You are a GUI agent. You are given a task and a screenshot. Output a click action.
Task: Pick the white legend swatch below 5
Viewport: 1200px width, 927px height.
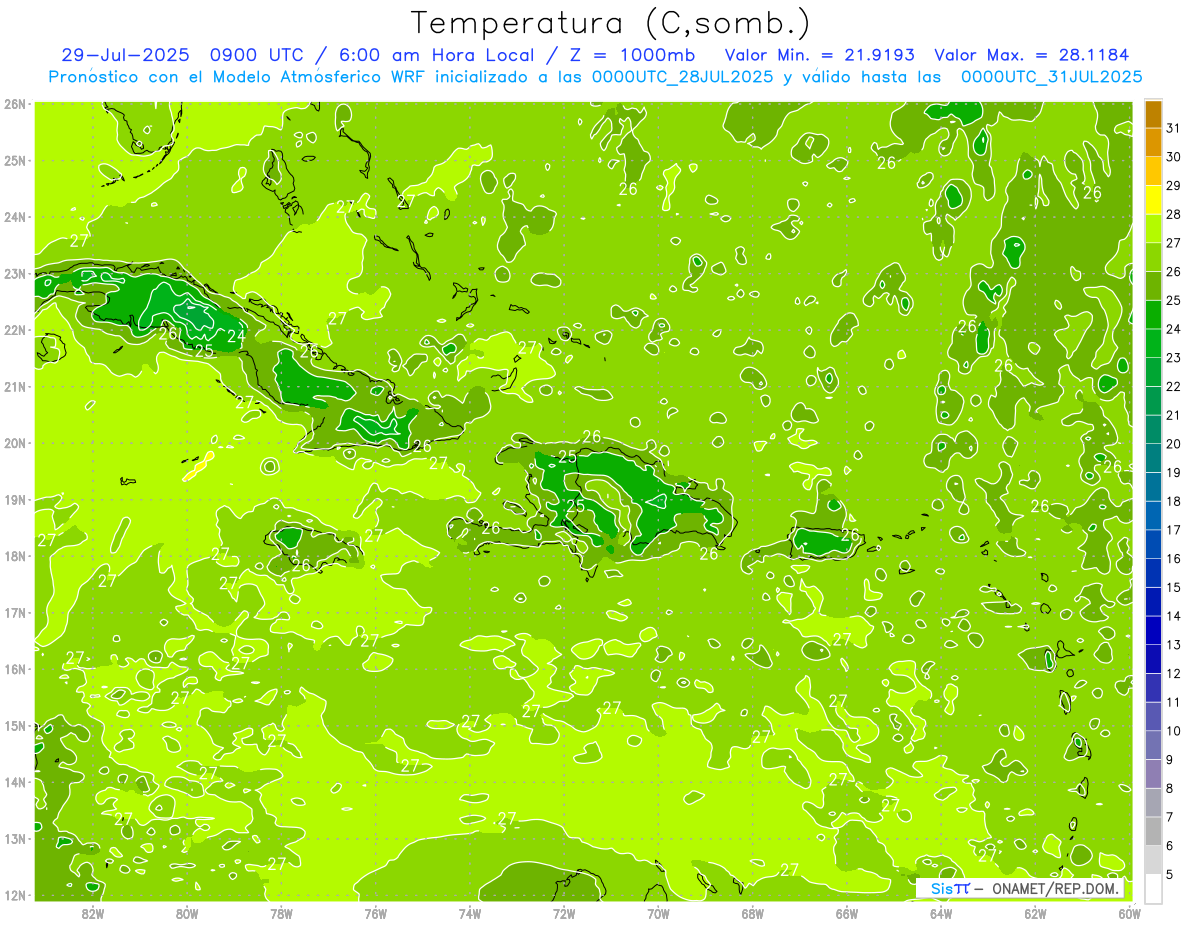point(1154,888)
